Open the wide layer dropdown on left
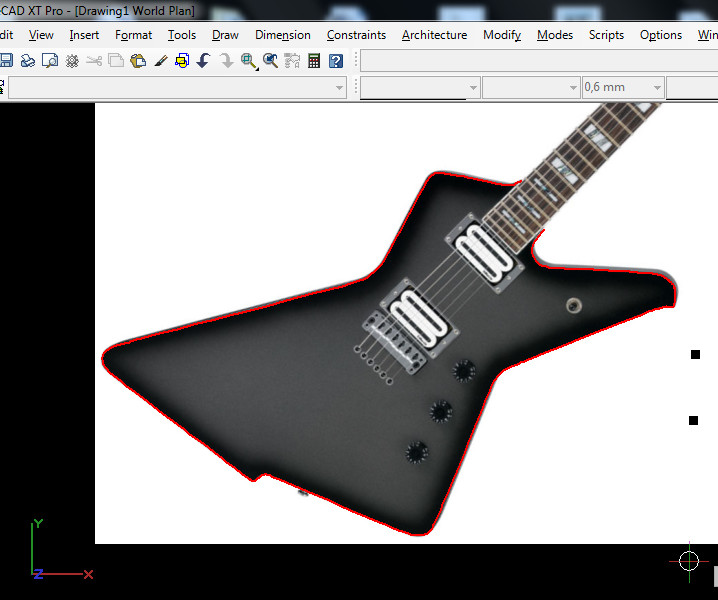 339,88
